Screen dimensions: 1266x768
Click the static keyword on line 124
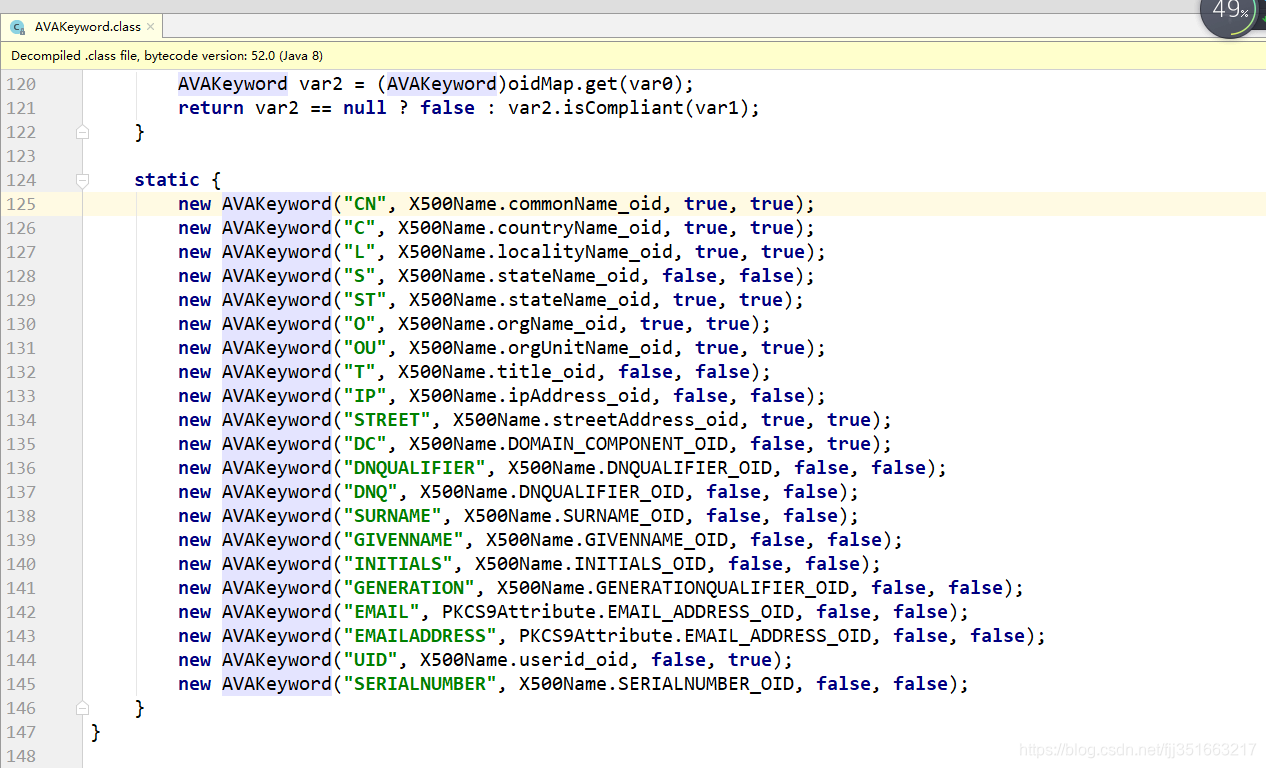[x=167, y=180]
